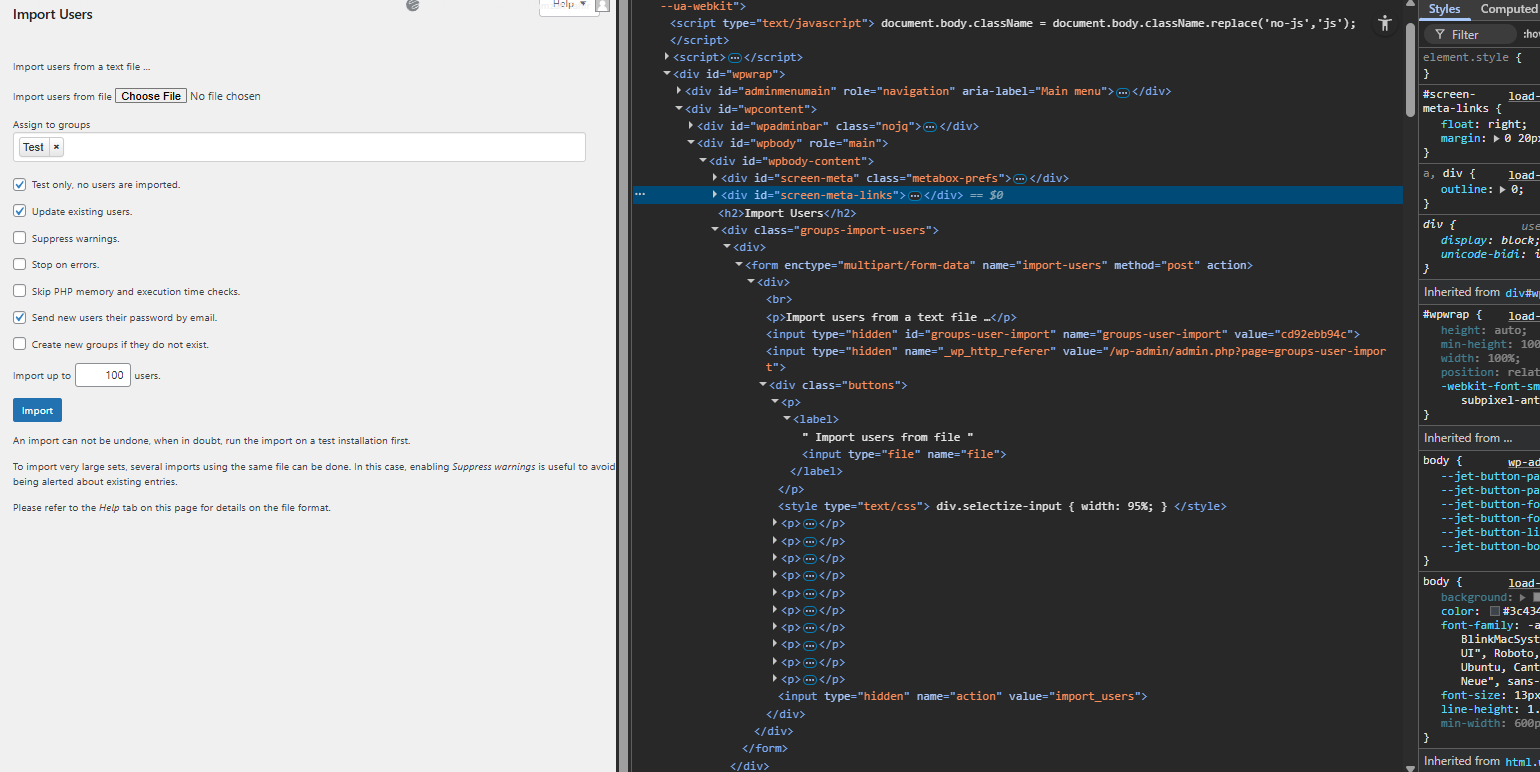
Task: Collapse the wpbody-content div node
Action: coord(703,161)
